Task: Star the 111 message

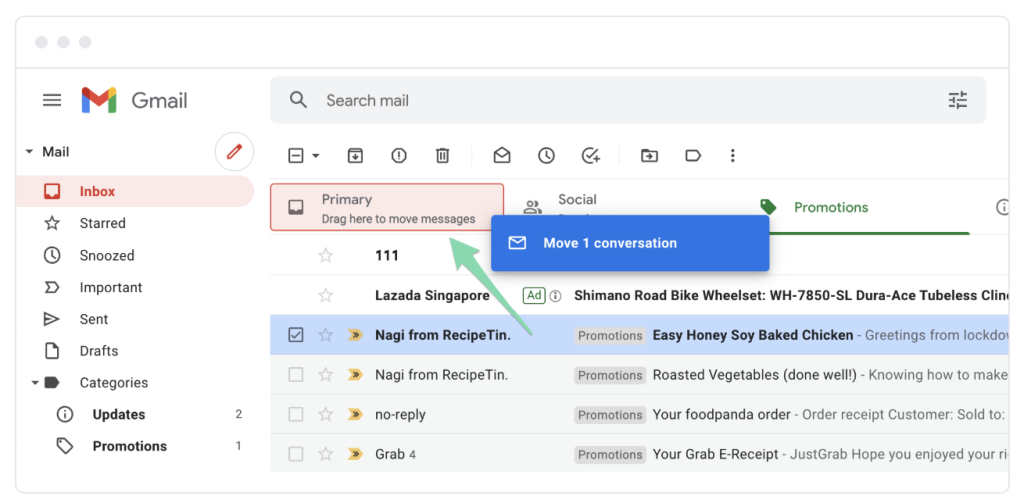Action: click(325, 255)
